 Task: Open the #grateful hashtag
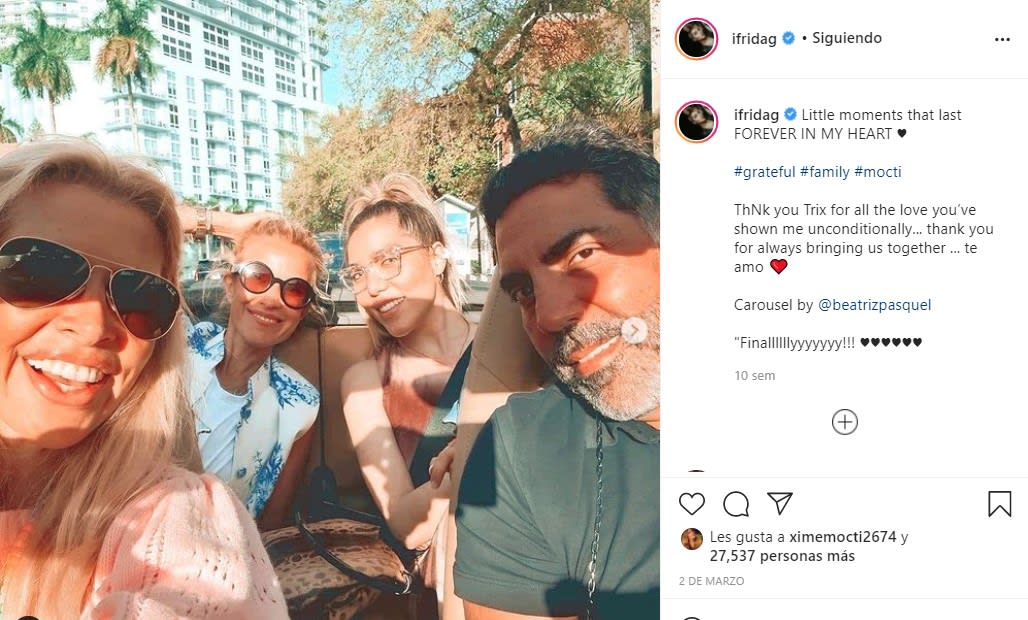point(764,172)
